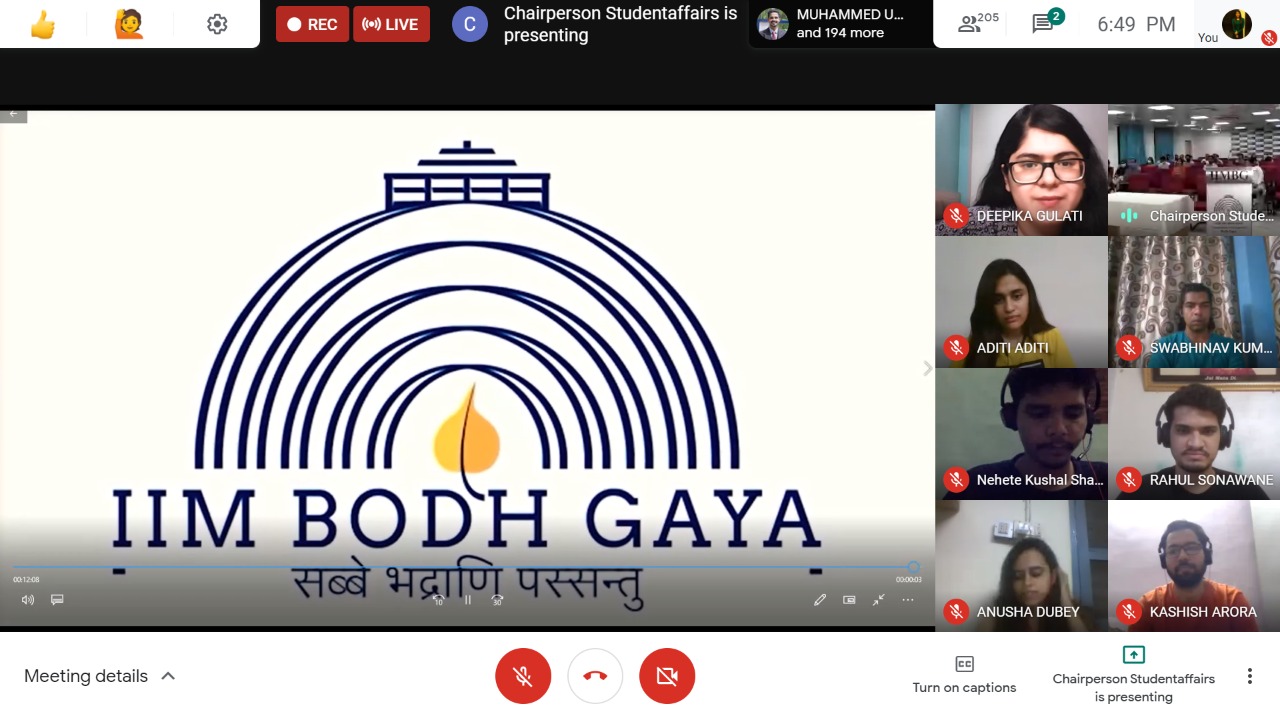Toggle the camera off button
The height and width of the screenshot is (720, 1280).
(x=667, y=676)
